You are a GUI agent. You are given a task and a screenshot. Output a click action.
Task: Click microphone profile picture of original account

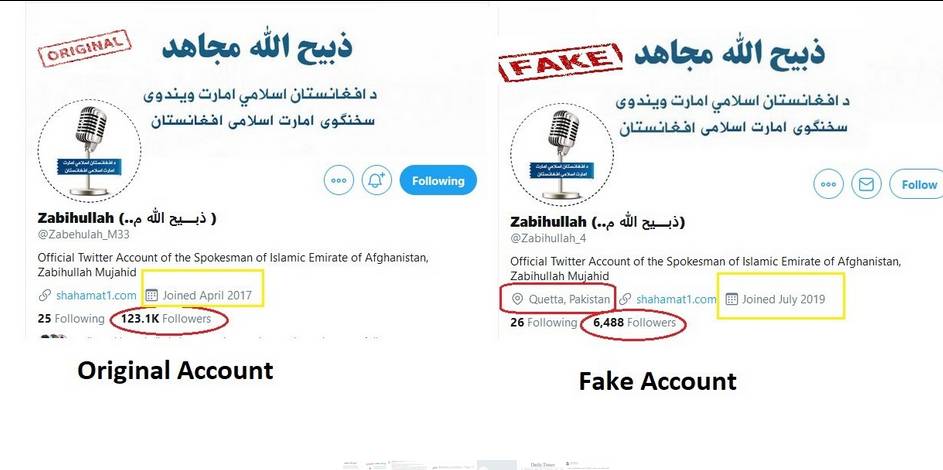click(89, 150)
